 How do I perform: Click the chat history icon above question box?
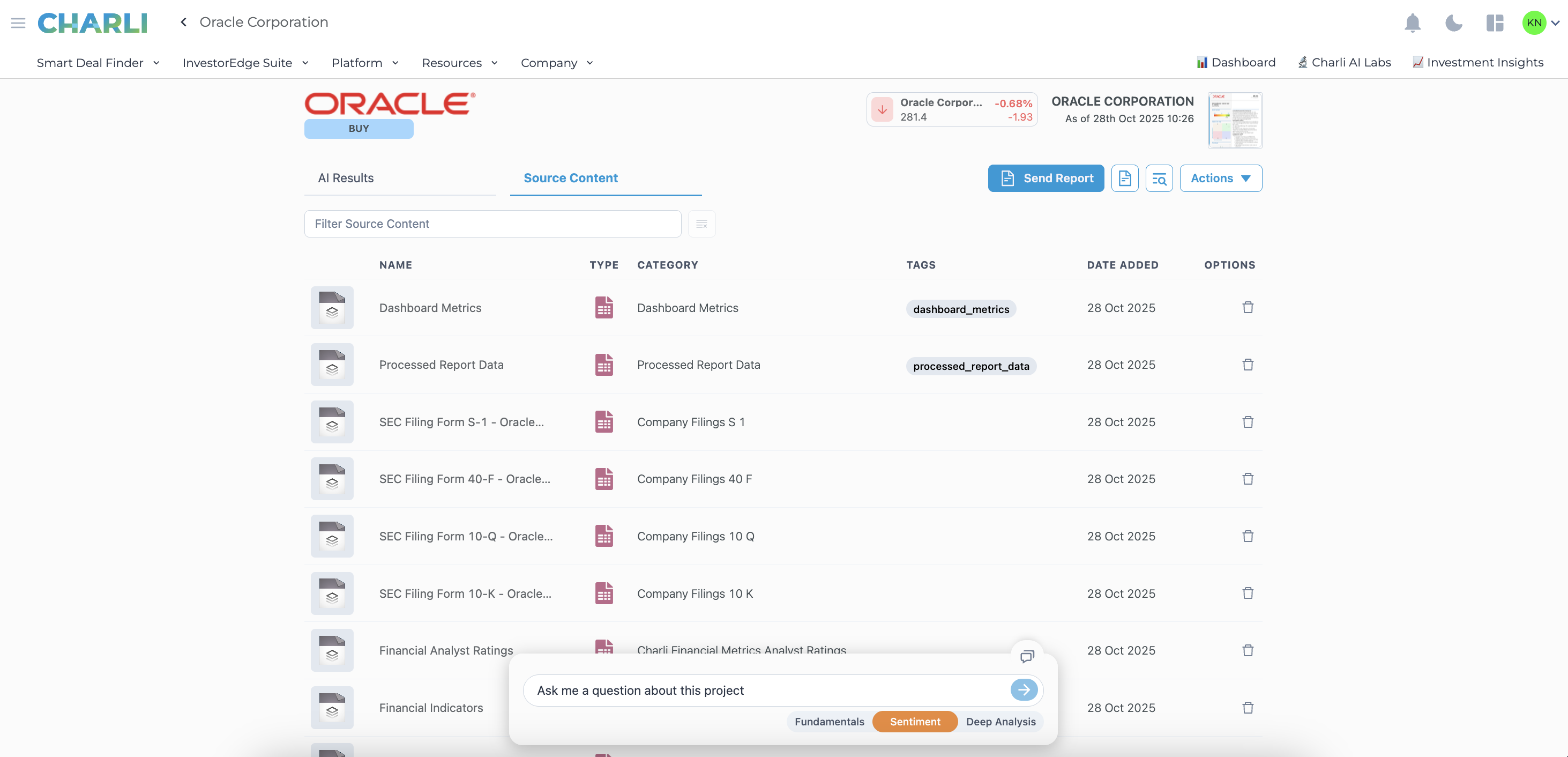(1026, 656)
